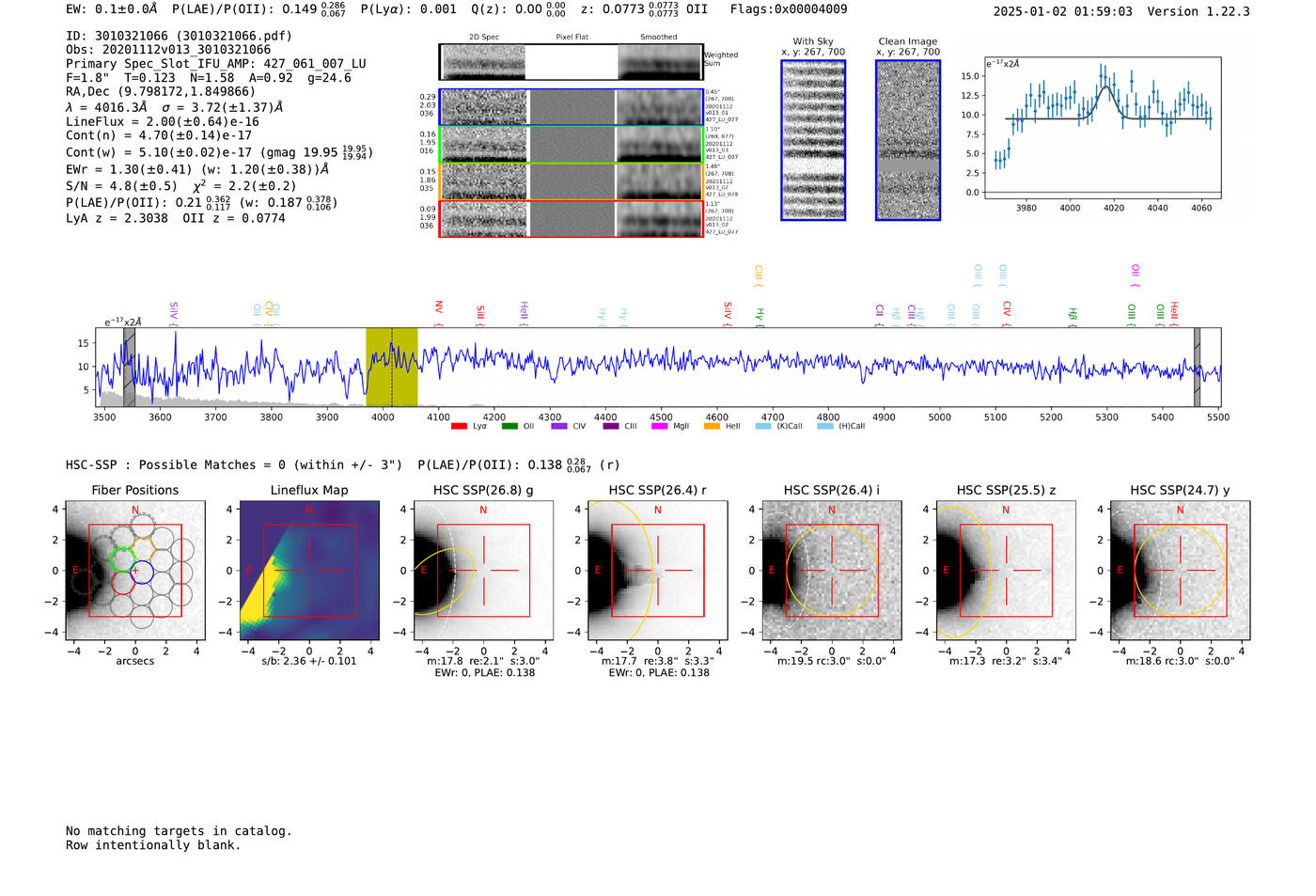The width and height of the screenshot is (1316, 896).
Task: Click 'No matching targets in catalog.' text
Action: point(179,831)
